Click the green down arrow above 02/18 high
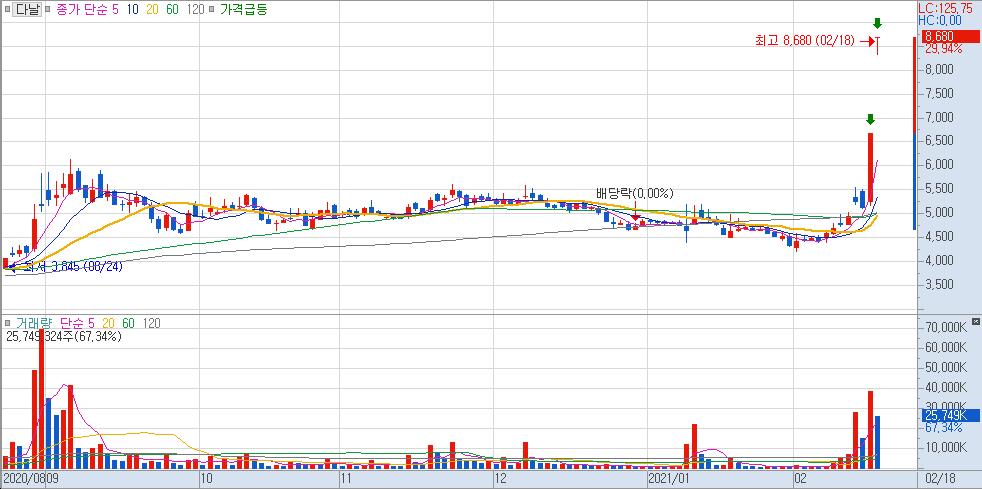982x489 pixels. [x=877, y=24]
